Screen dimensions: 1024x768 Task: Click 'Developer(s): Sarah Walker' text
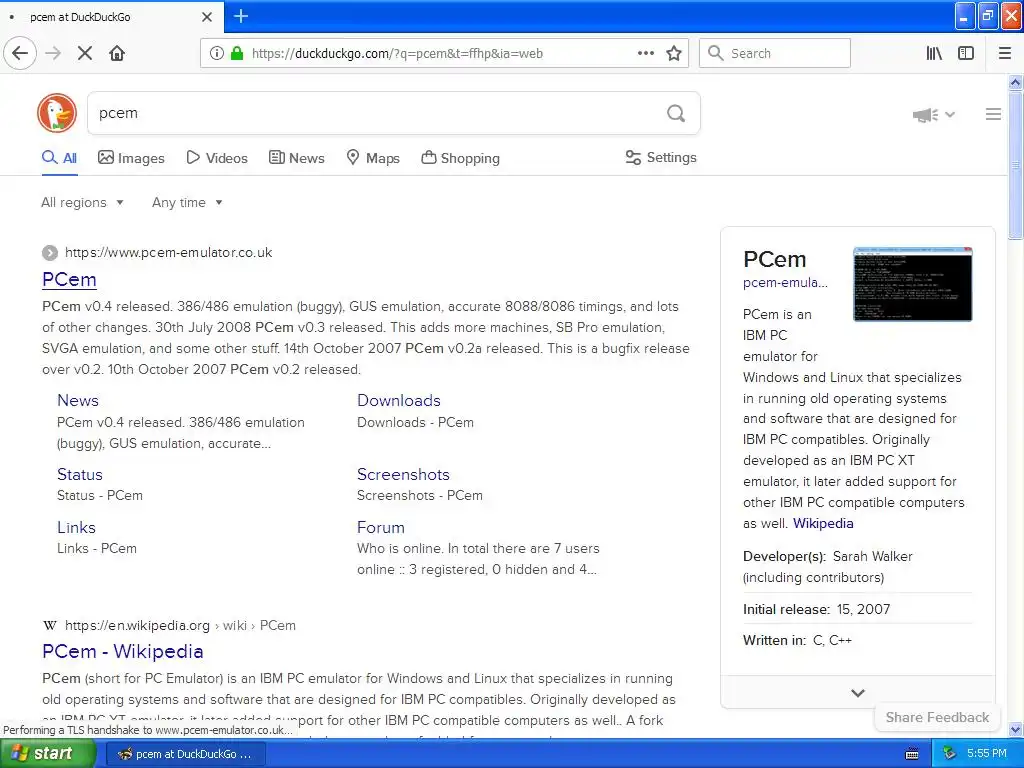(827, 556)
